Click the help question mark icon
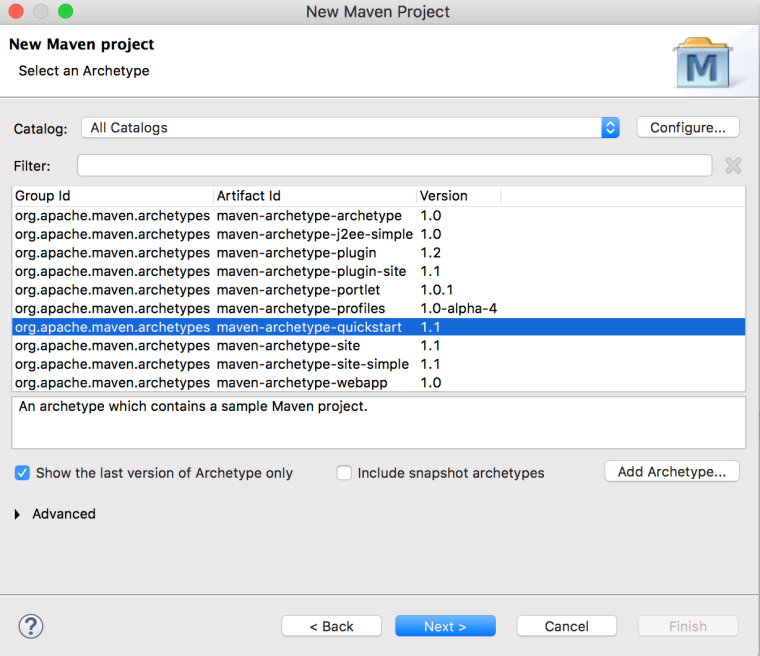760x656 pixels. (x=31, y=626)
